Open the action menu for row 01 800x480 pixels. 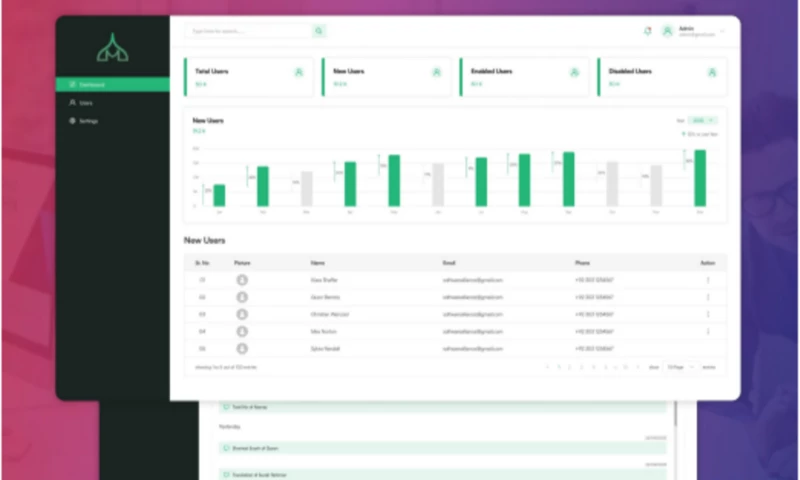coord(708,280)
